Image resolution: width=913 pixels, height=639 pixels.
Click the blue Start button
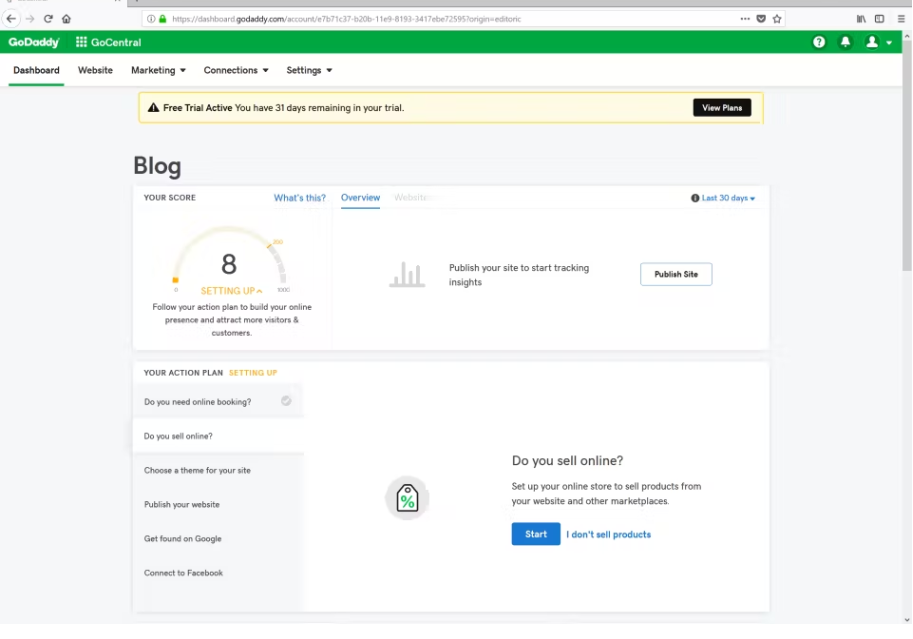536,534
